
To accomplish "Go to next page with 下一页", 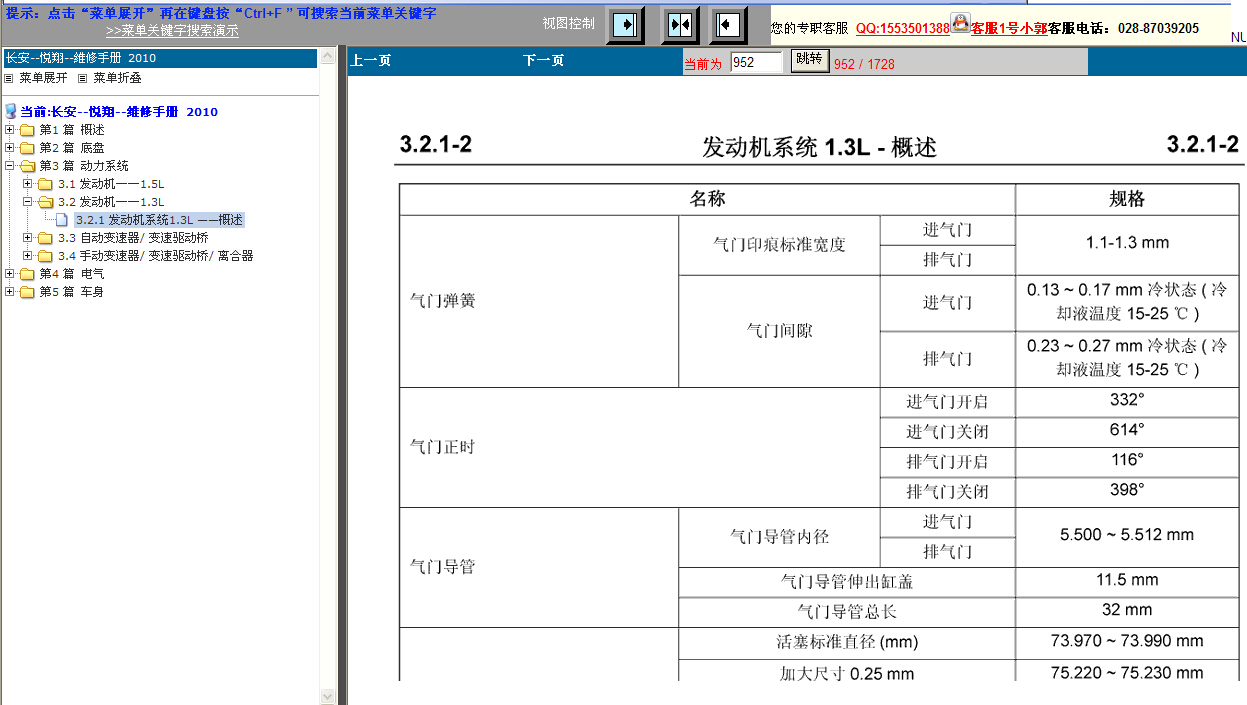I will [x=543, y=61].
